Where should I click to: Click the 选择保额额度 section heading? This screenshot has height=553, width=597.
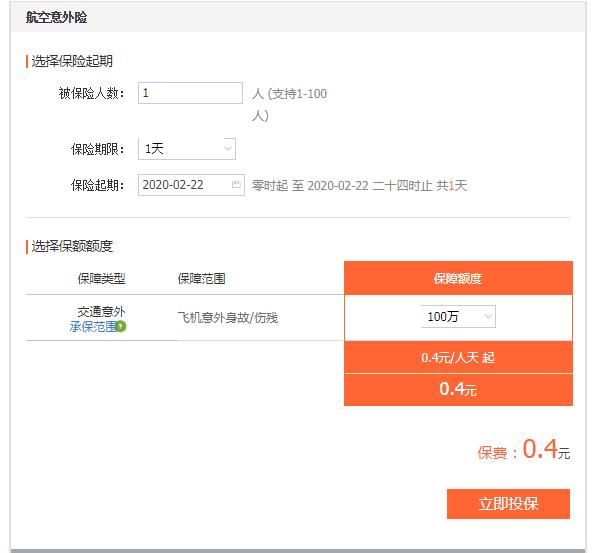pos(72,246)
